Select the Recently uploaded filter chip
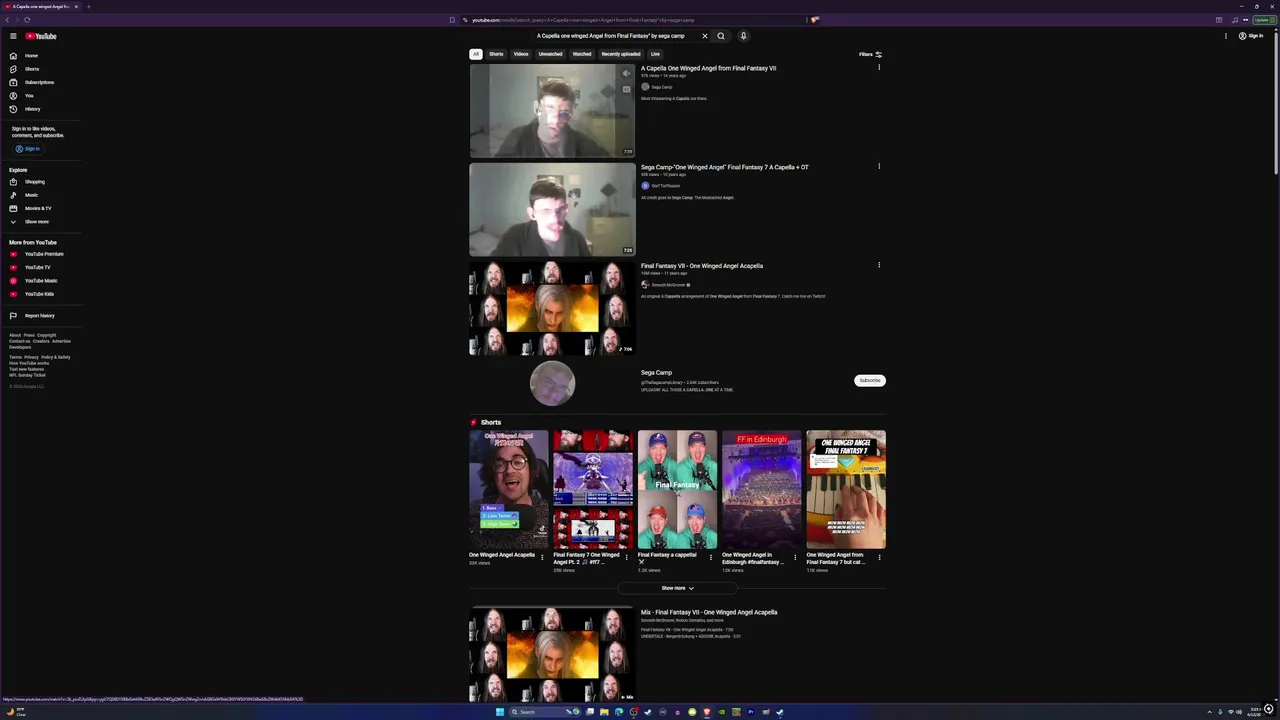The width and height of the screenshot is (1280, 720). coord(620,54)
